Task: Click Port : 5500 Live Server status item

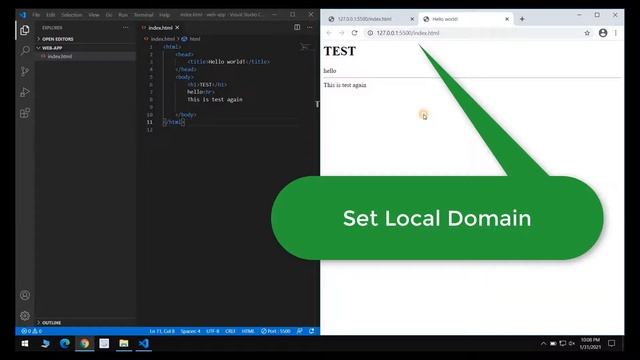Action: pos(276,331)
